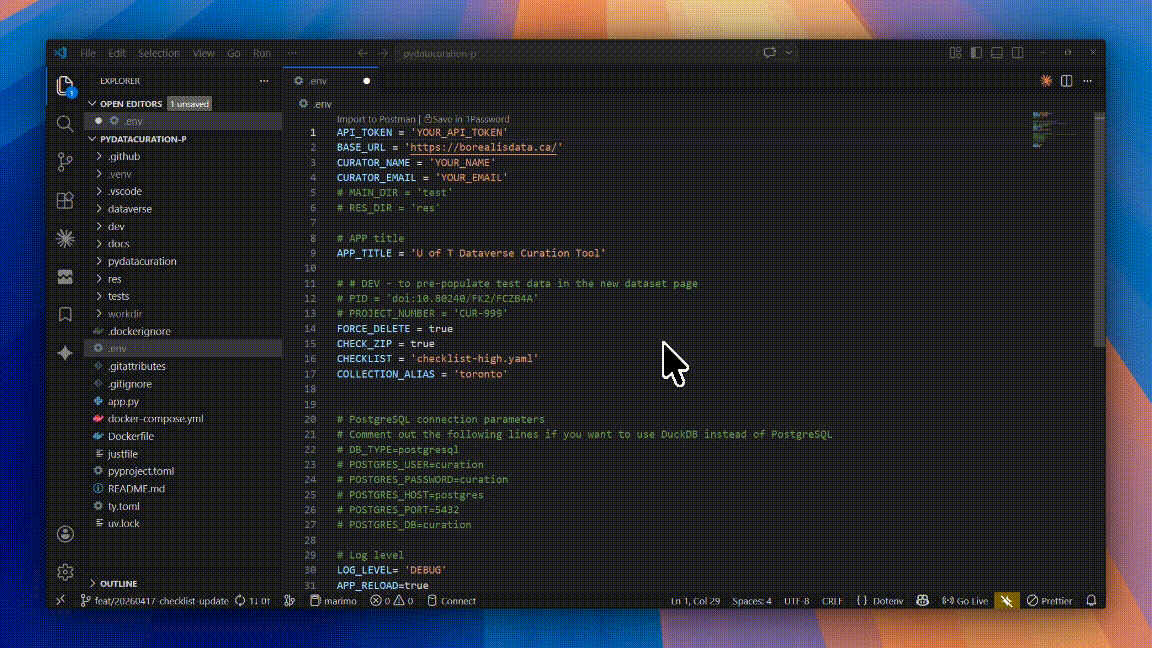Open the Manage gear in activity bar

point(65,572)
